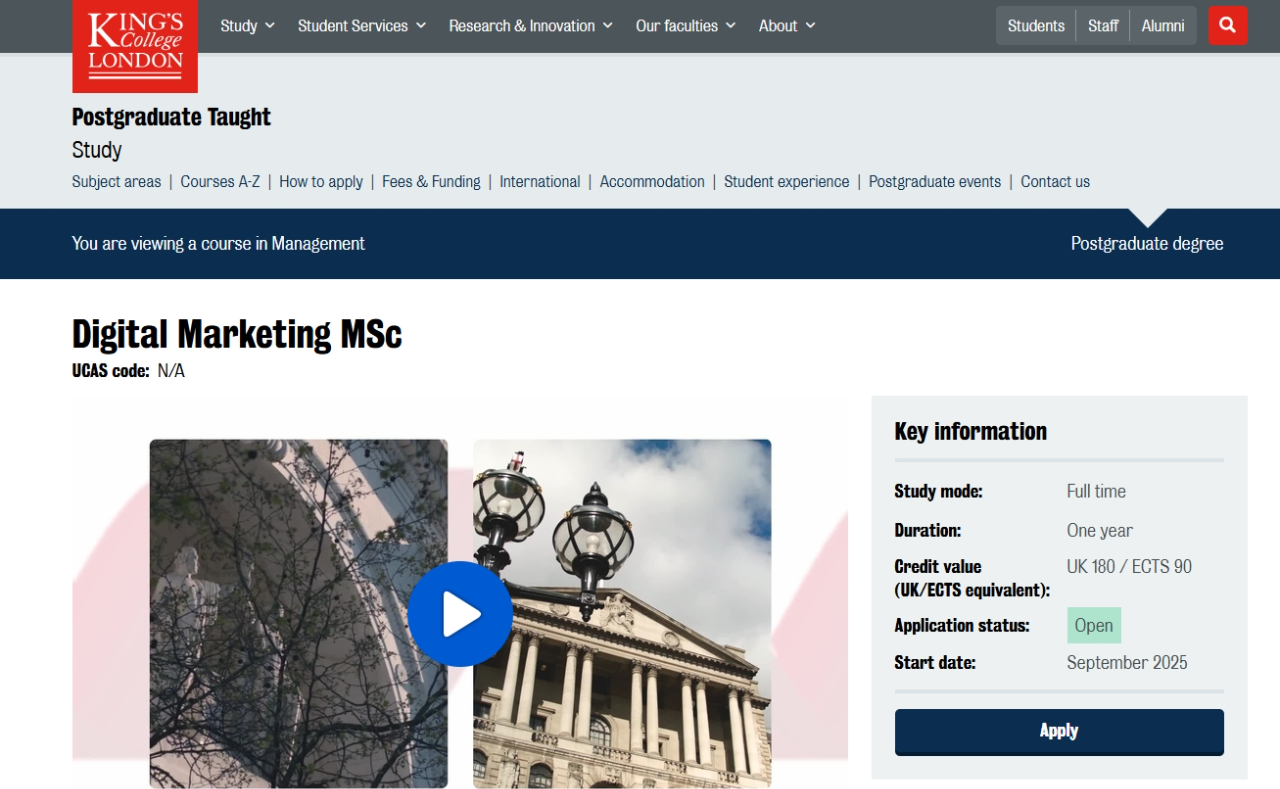Expand the Student Services dropdown
1280x789 pixels.
pos(362,26)
